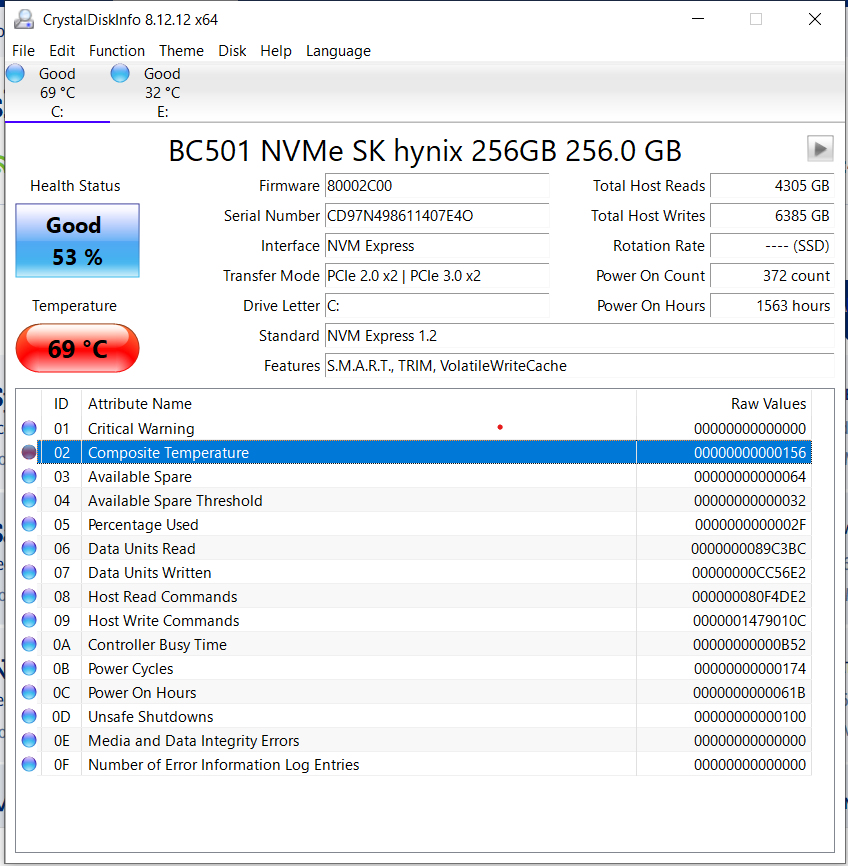The height and width of the screenshot is (866, 848).
Task: Click the Serial Number field
Action: pyautogui.click(x=437, y=216)
